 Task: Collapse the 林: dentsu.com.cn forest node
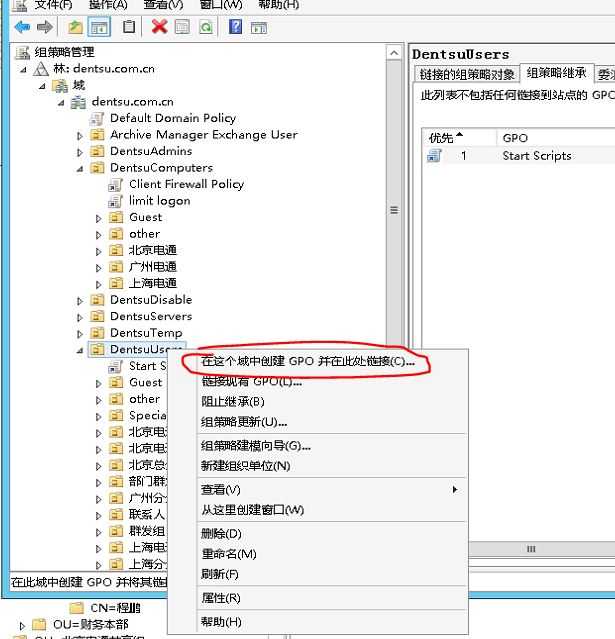24,70
